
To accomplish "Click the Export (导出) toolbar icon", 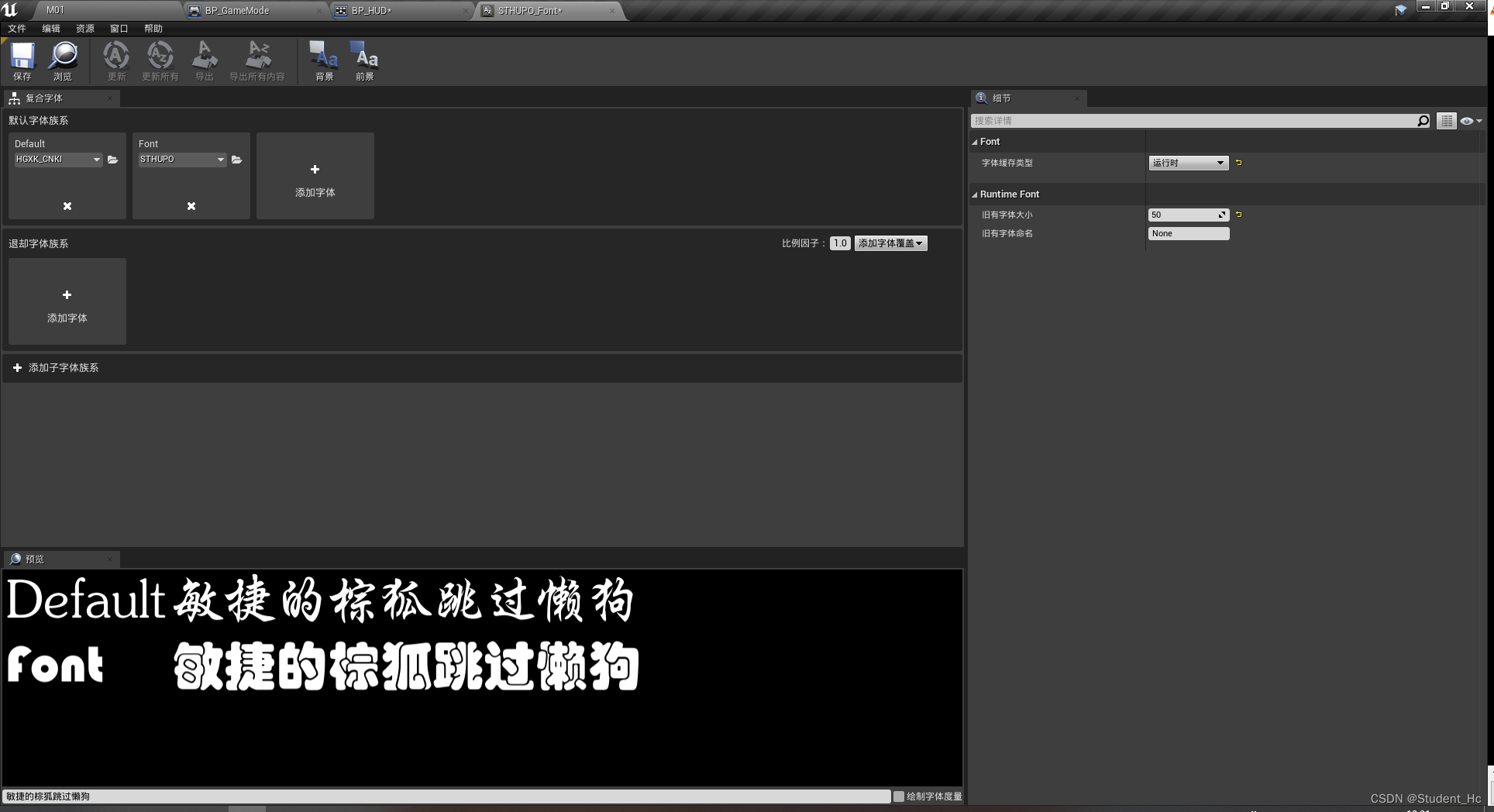I will tap(205, 60).
